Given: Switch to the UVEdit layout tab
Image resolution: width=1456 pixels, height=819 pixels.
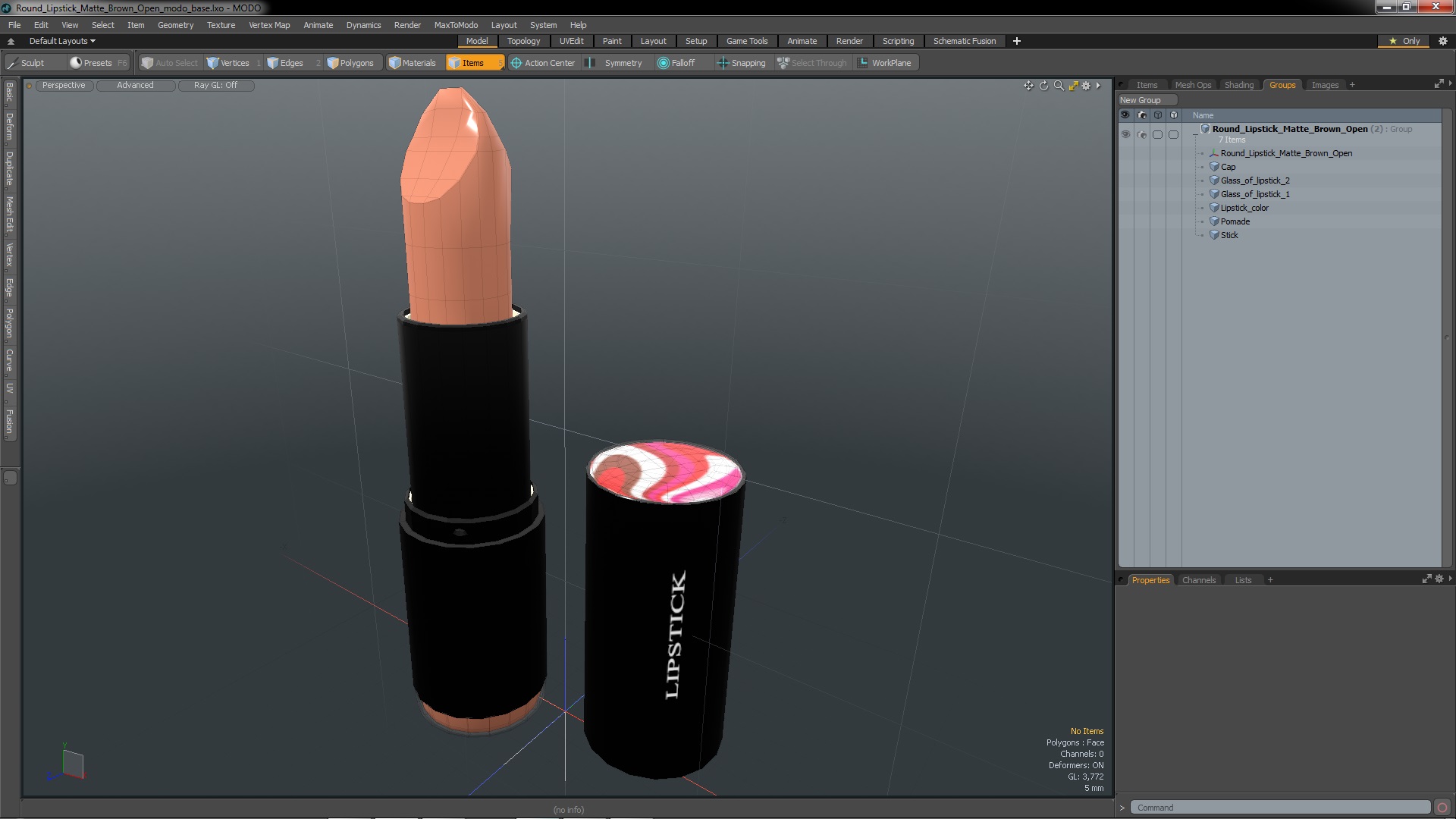Looking at the screenshot, I should tap(571, 41).
